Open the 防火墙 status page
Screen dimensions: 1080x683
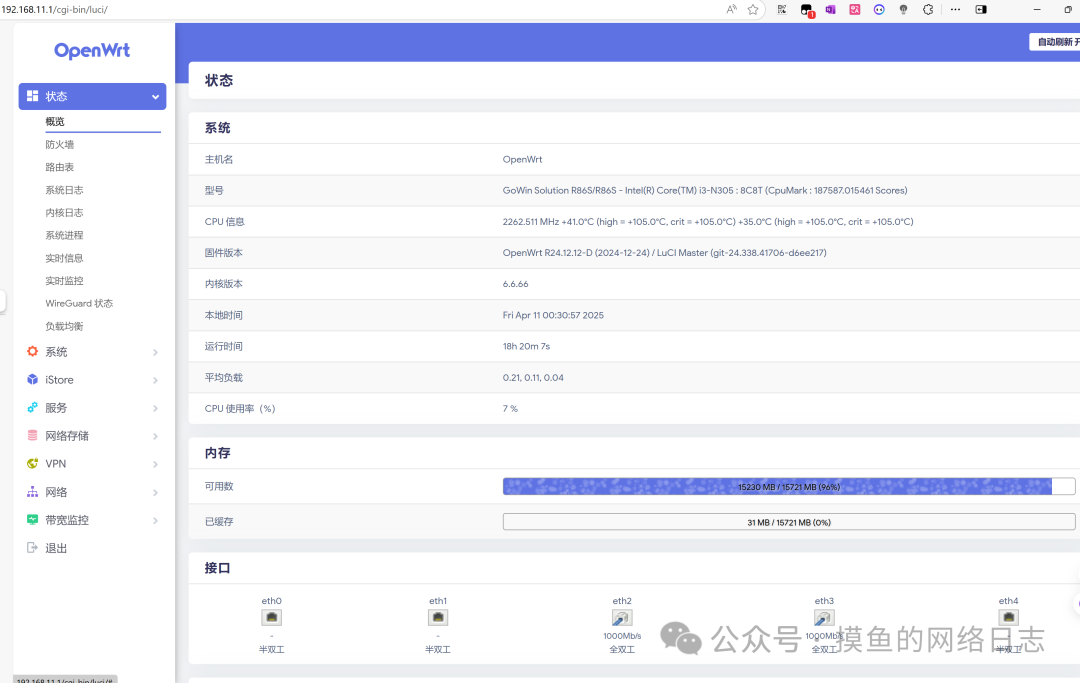60,145
